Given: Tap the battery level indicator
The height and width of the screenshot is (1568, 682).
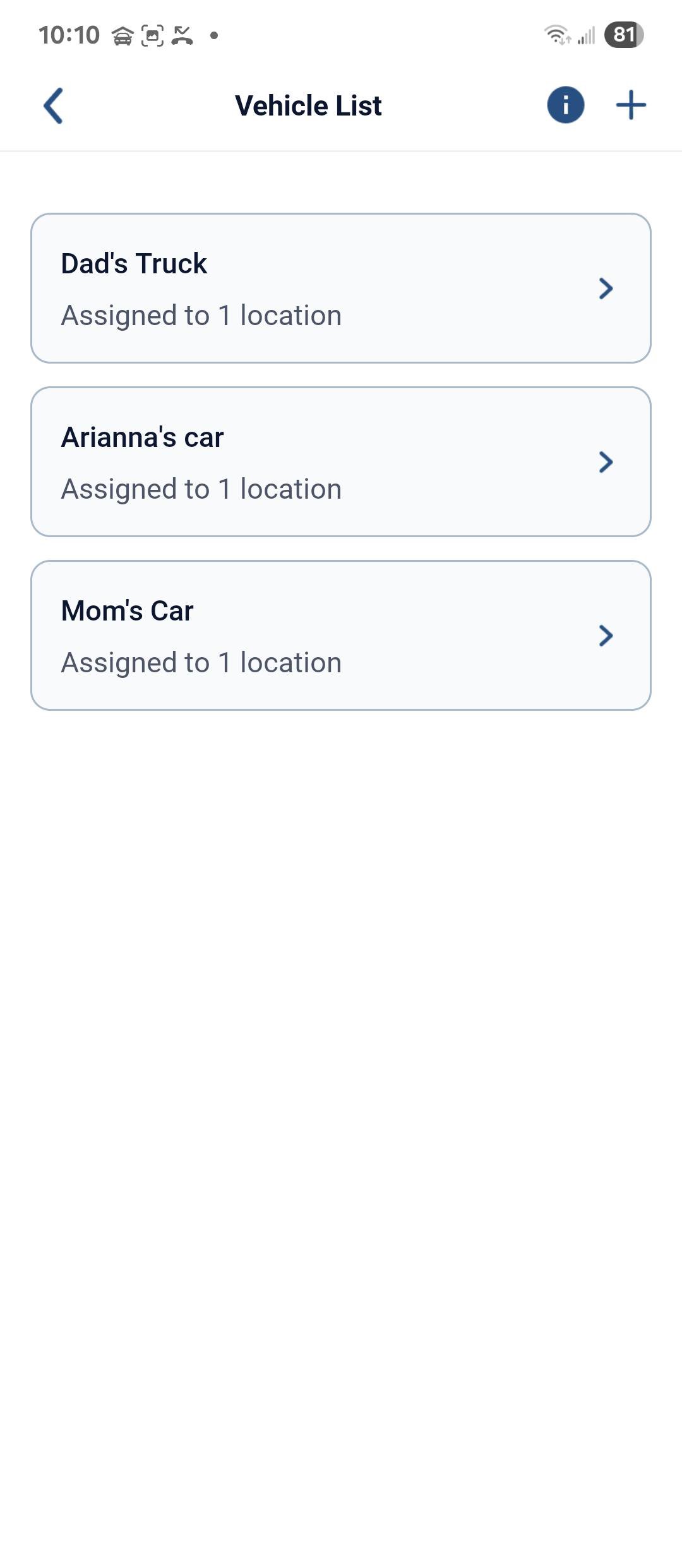Looking at the screenshot, I should pos(623,35).
